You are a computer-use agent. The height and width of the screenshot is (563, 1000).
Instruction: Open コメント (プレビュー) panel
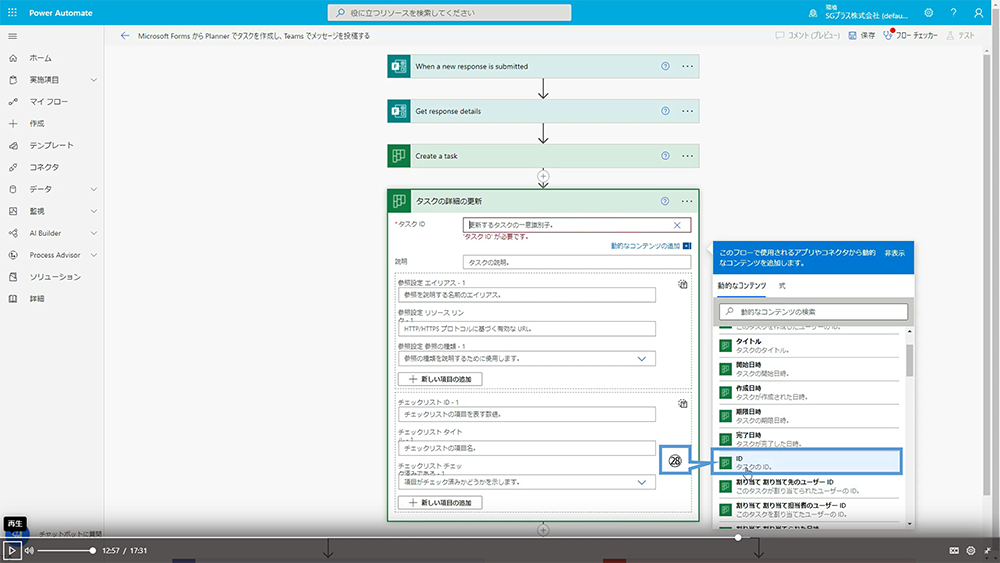click(x=807, y=36)
